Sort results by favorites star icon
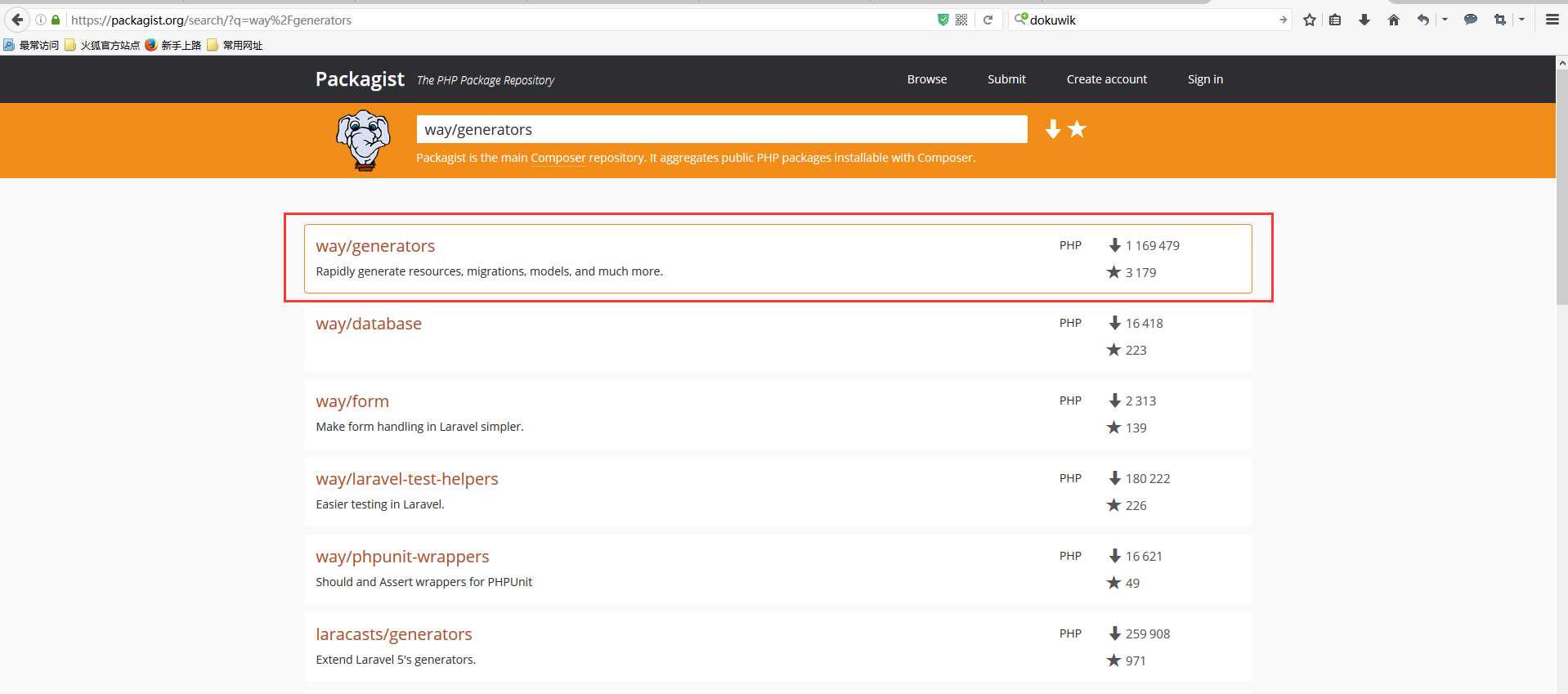 (1077, 129)
